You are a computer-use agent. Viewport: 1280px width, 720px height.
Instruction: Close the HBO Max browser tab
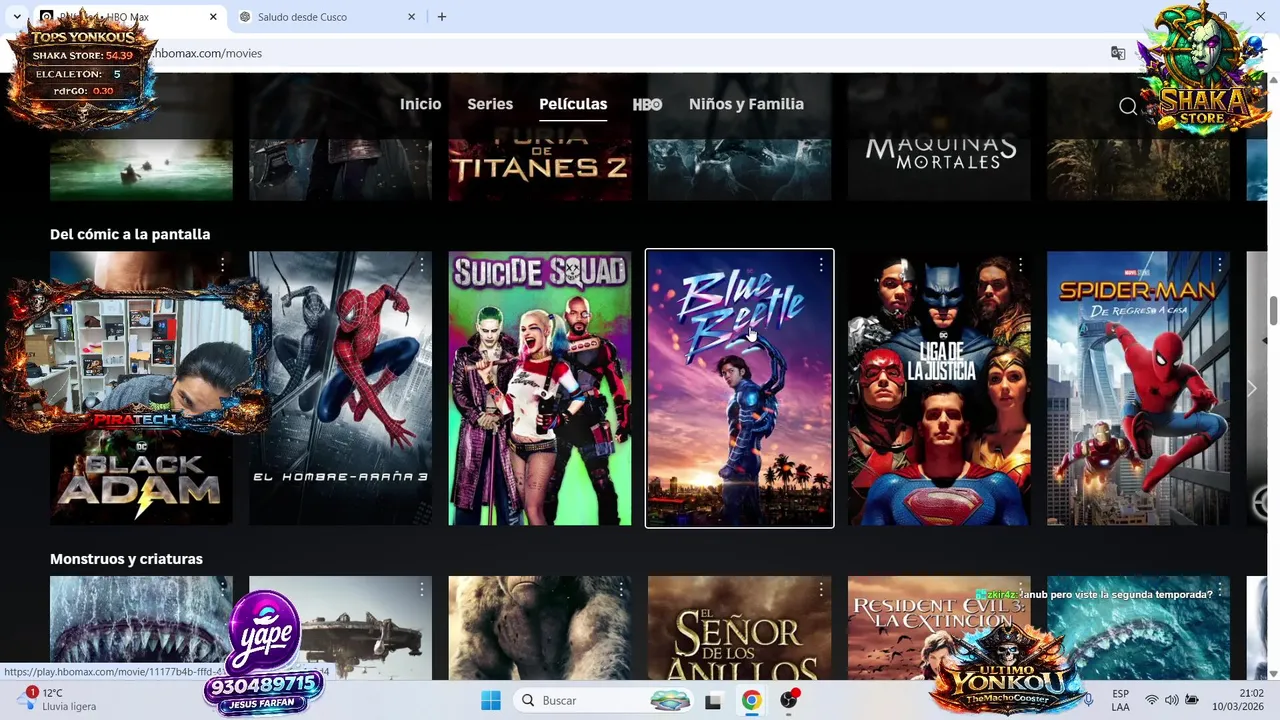[213, 17]
